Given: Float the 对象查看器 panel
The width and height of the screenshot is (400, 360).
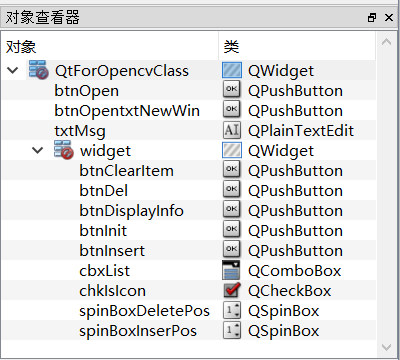Looking at the screenshot, I should pos(372,17).
